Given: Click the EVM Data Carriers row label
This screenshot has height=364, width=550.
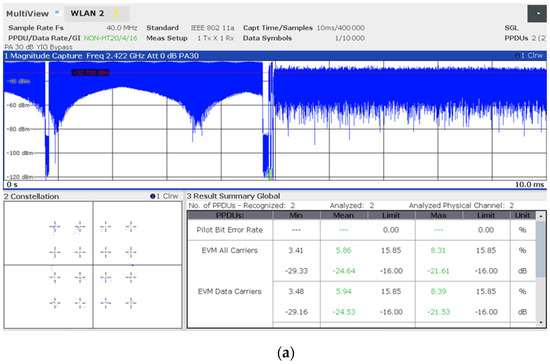Looking at the screenshot, I should click(230, 291).
